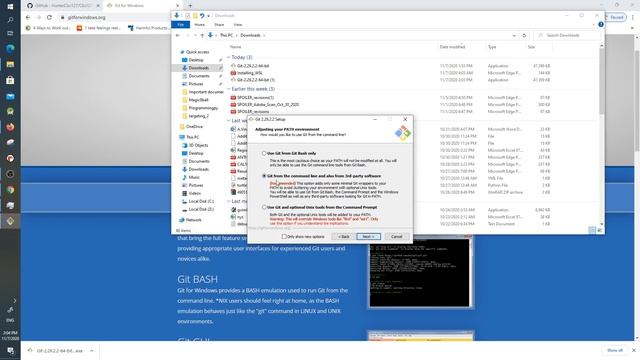The width and height of the screenshot is (640, 360).
Task: Toggle "Only show new options" checkbox
Action: tap(284, 237)
